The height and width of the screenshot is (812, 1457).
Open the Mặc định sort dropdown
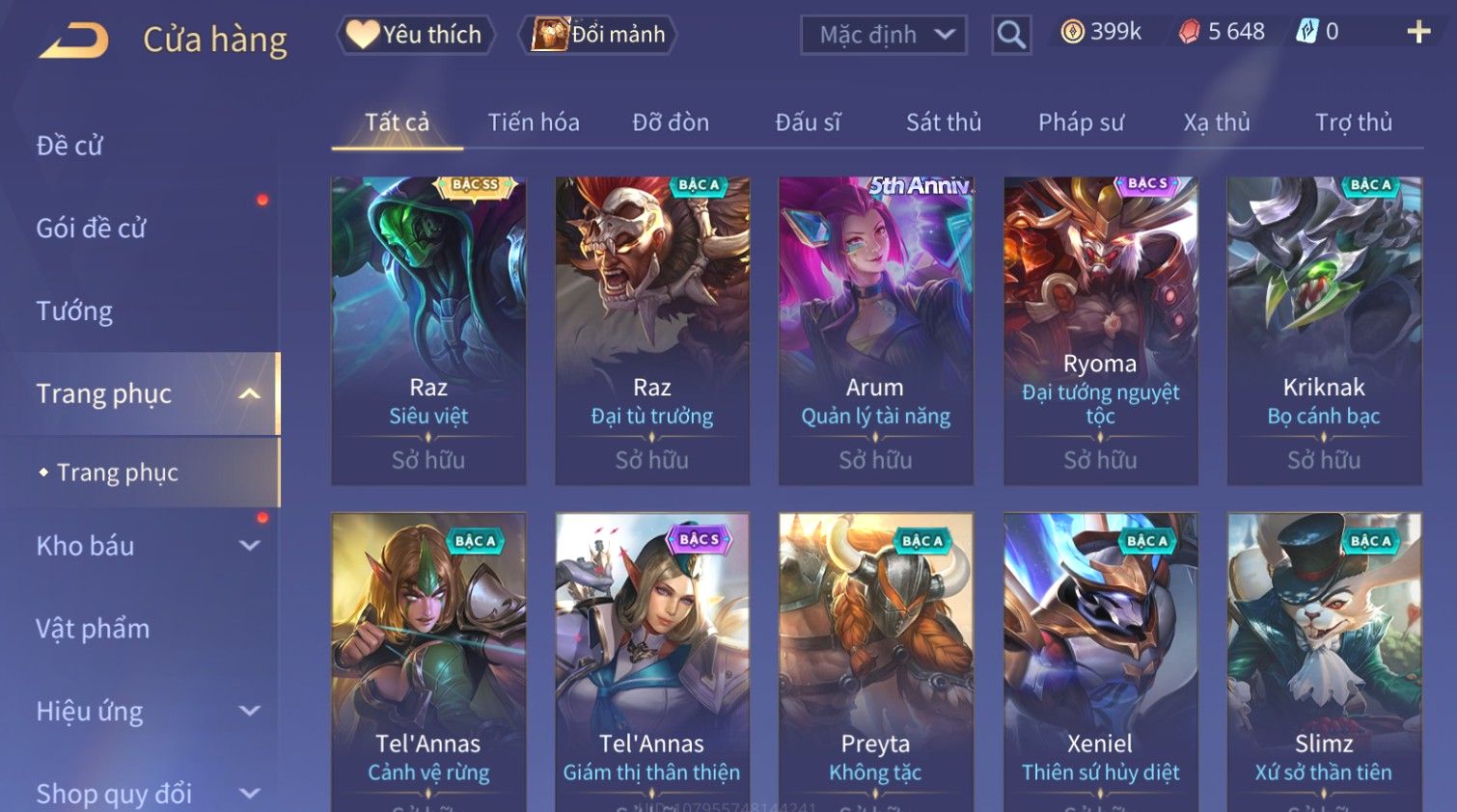884,35
